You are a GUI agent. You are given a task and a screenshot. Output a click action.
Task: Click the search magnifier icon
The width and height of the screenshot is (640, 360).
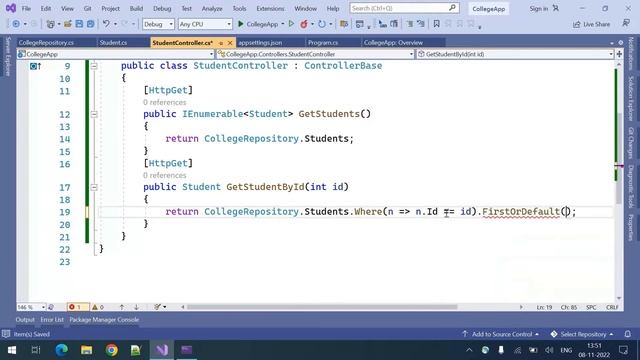(x=452, y=8)
